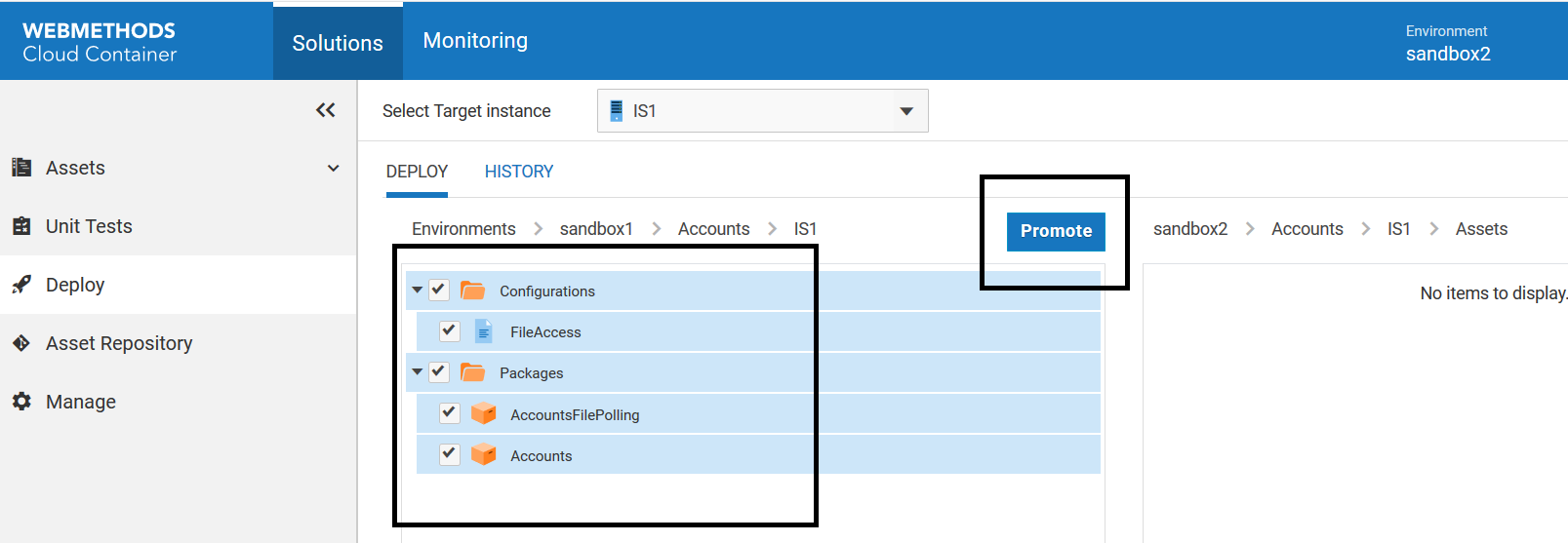1568x543 pixels.
Task: Click the Accounts package cube icon
Action: [484, 454]
